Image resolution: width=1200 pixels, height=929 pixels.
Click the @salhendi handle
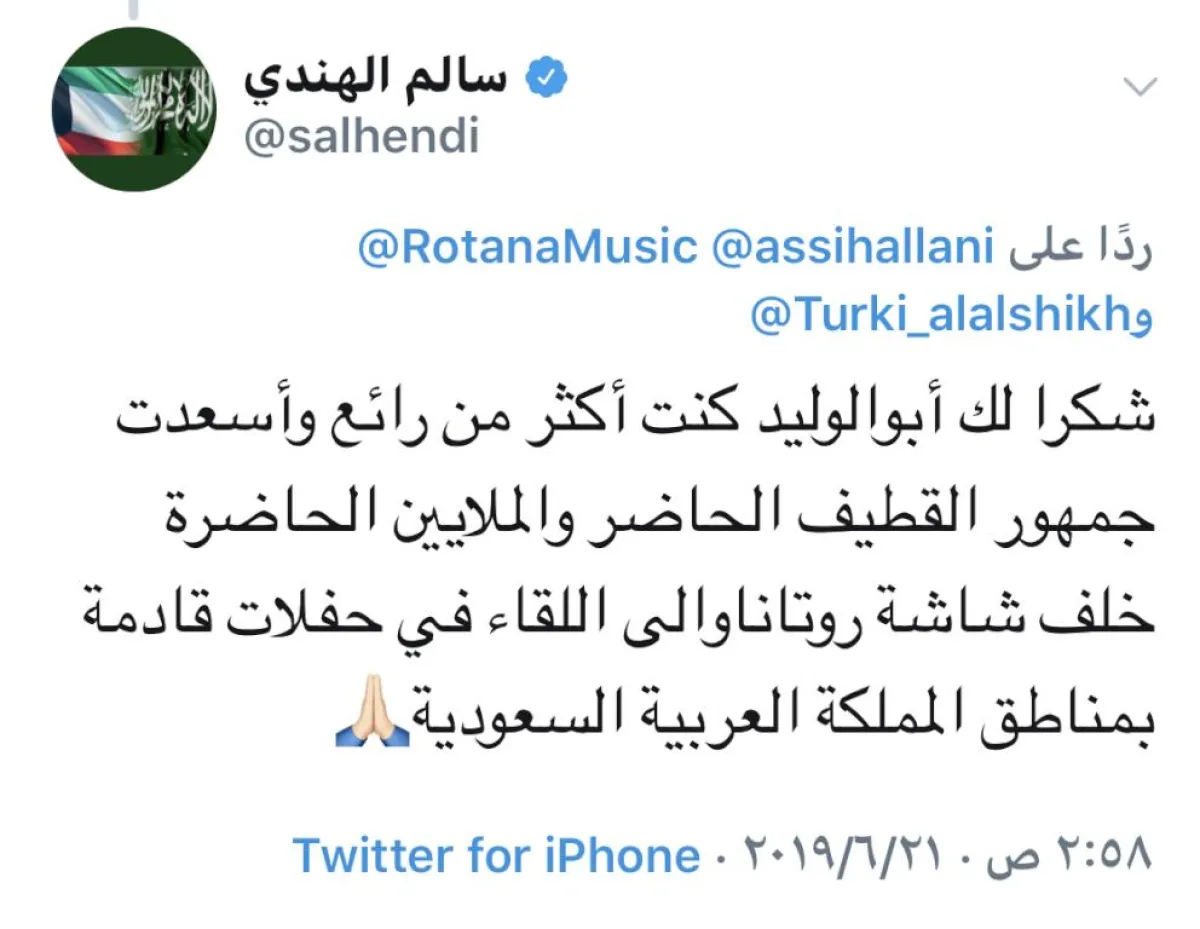pyautogui.click(x=361, y=138)
